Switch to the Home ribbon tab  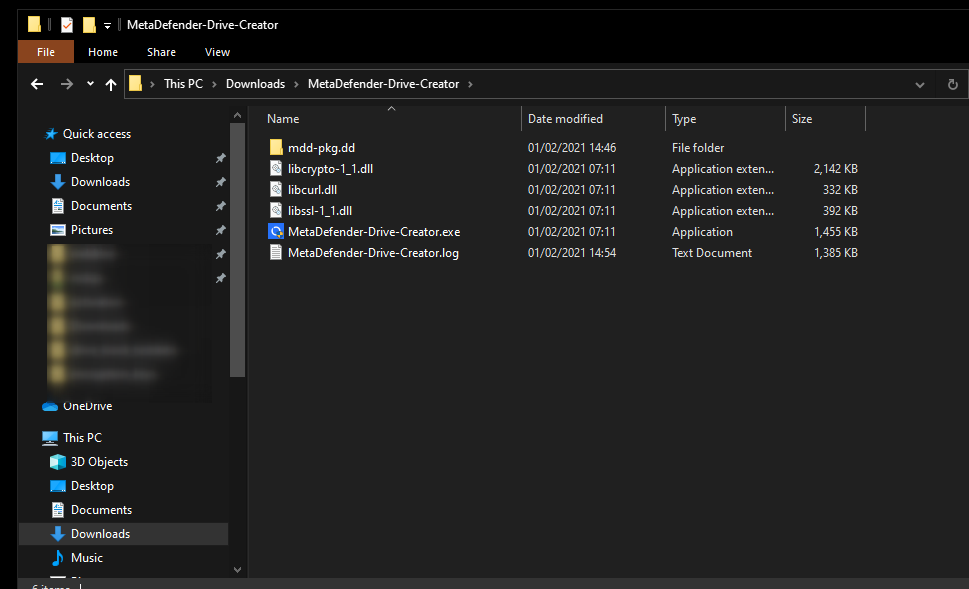point(103,52)
